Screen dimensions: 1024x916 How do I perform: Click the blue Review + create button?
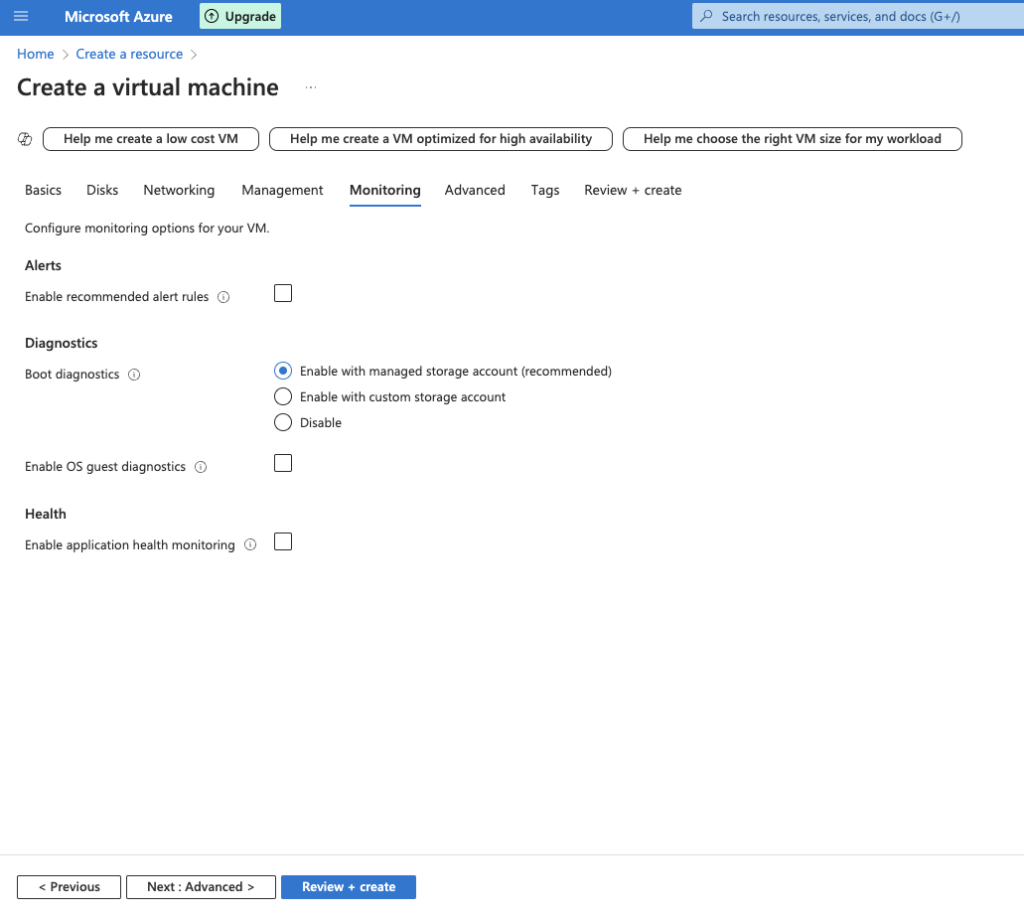tap(349, 887)
